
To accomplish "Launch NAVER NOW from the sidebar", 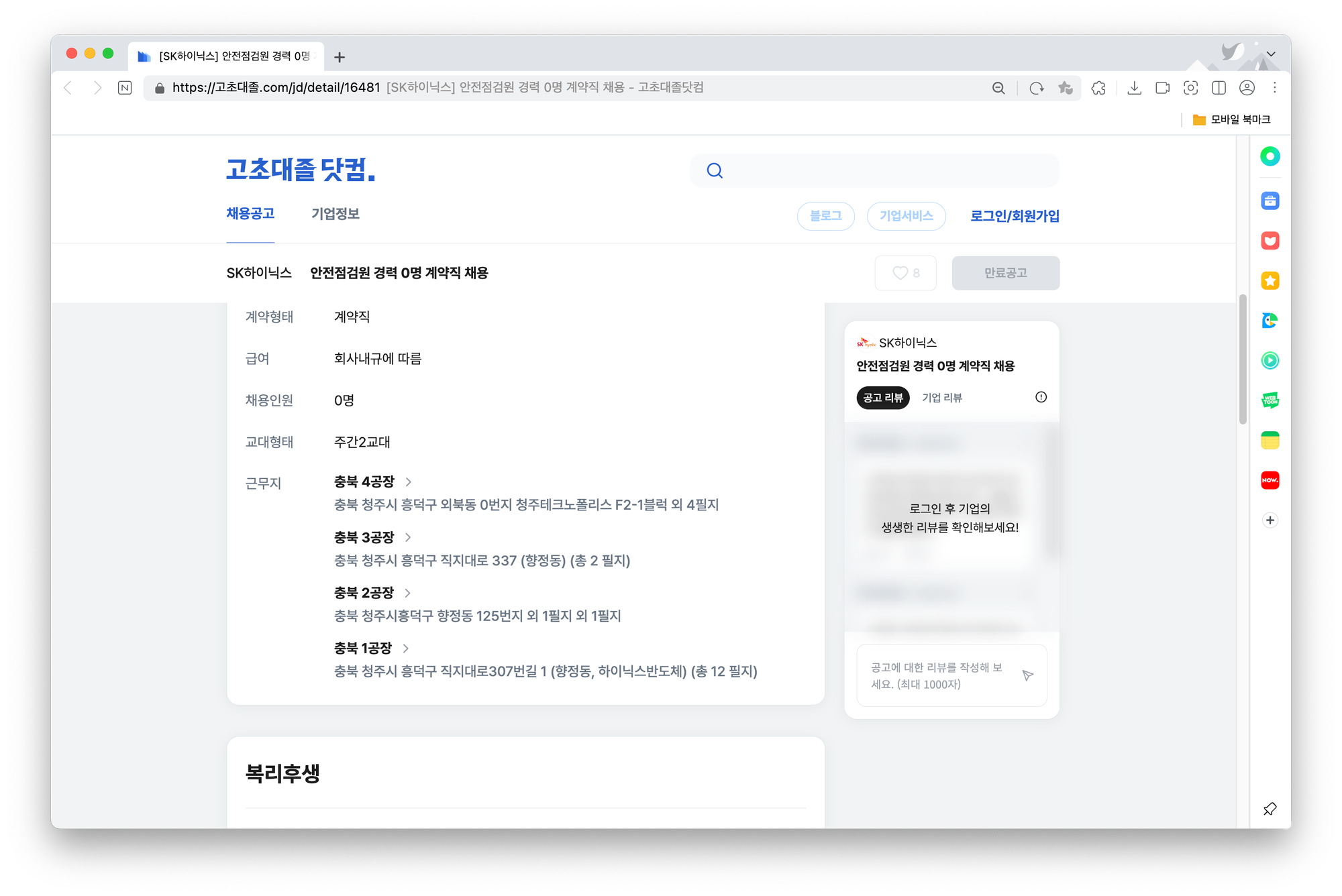I will point(1270,480).
